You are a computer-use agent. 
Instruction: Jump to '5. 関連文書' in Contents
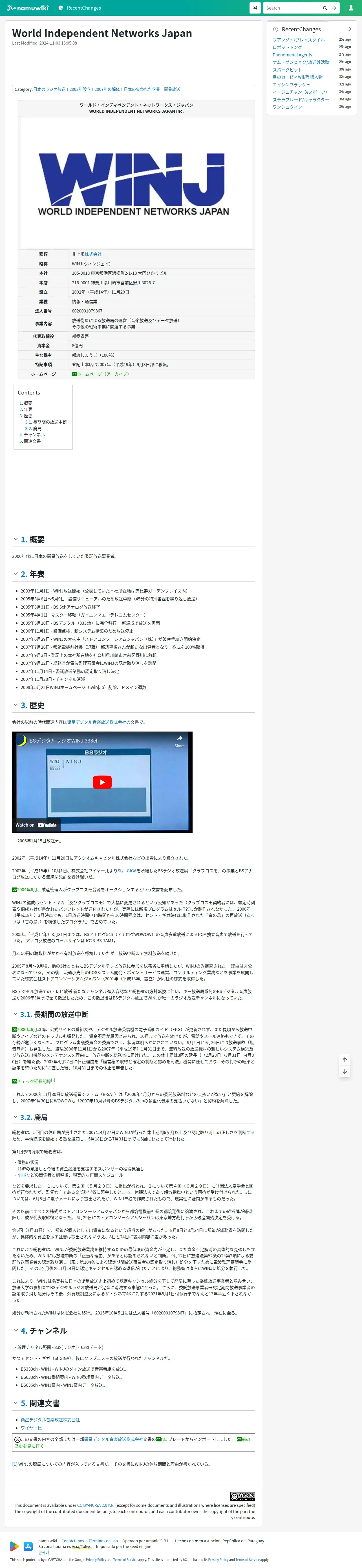point(30,441)
